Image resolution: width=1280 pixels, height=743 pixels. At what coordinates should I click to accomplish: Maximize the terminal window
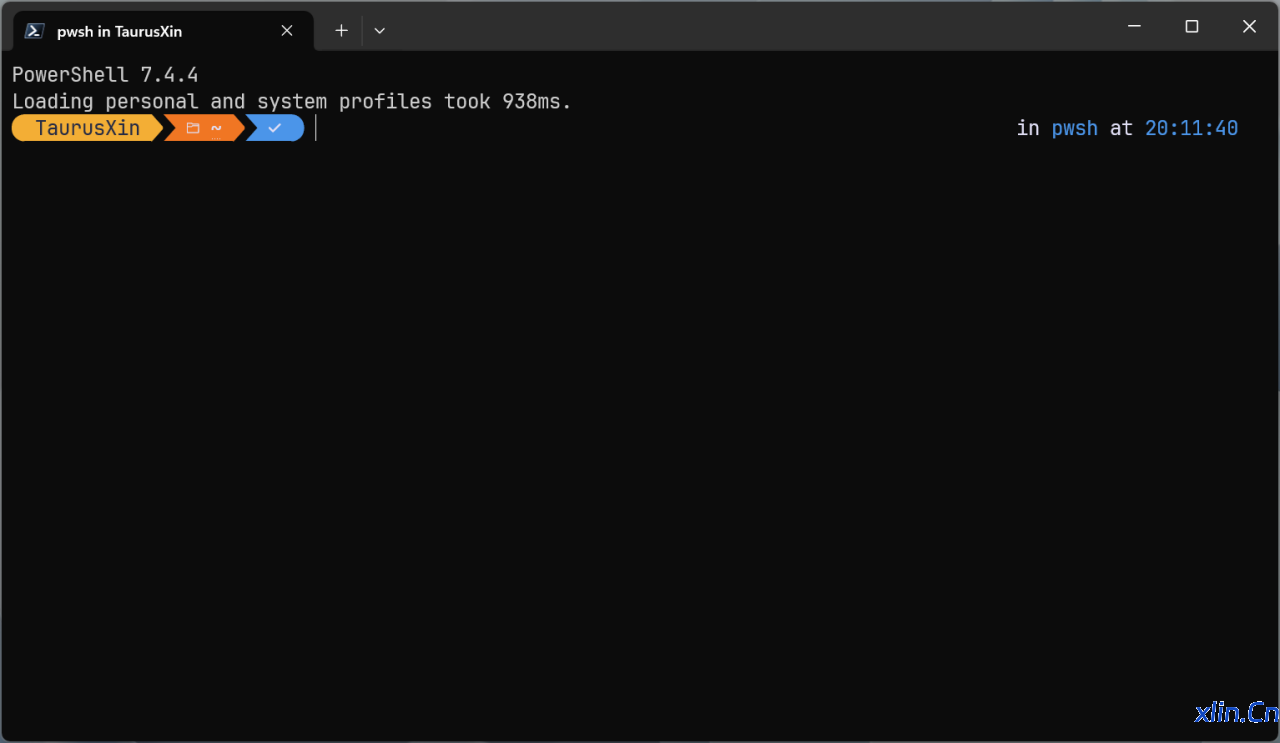coord(1192,27)
